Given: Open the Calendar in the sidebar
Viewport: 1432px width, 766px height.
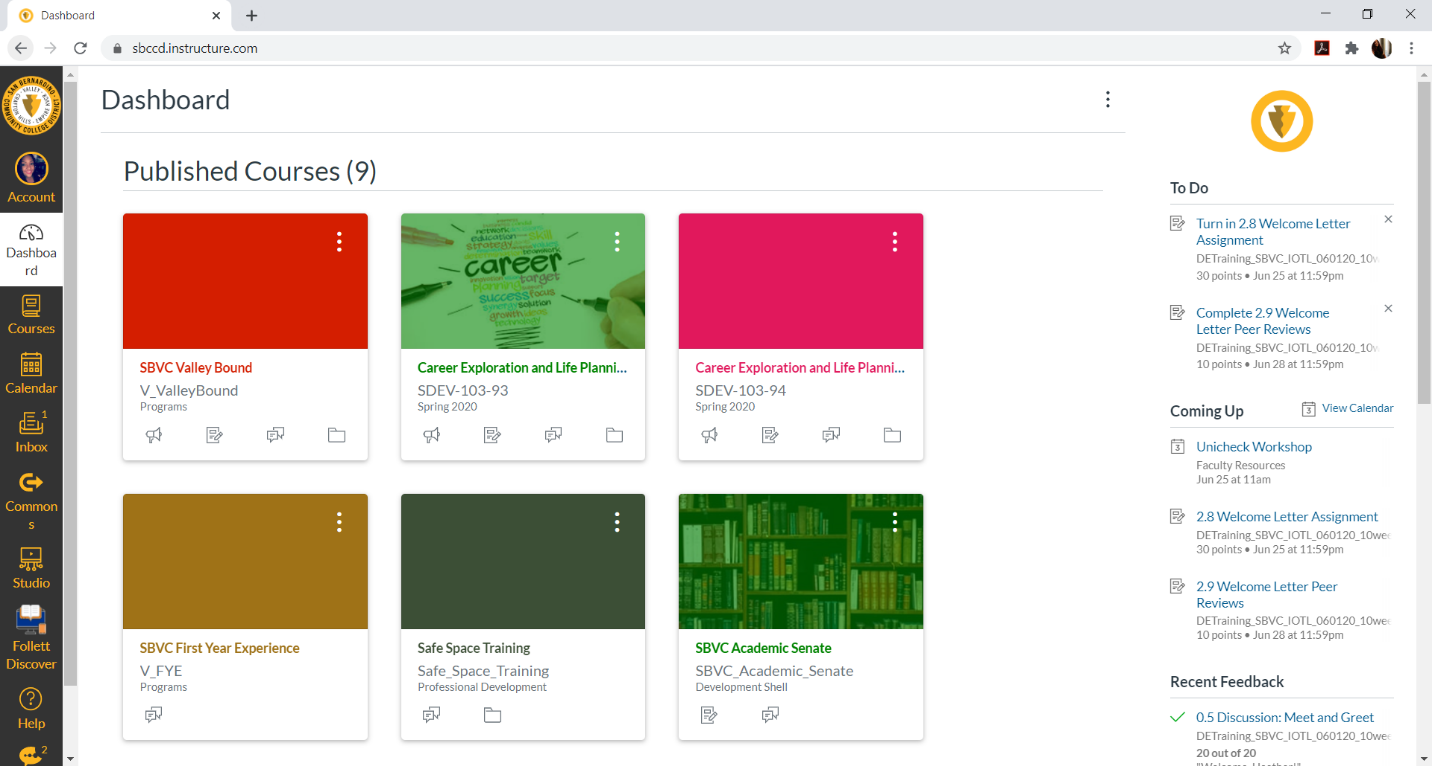Looking at the screenshot, I should click(x=31, y=374).
